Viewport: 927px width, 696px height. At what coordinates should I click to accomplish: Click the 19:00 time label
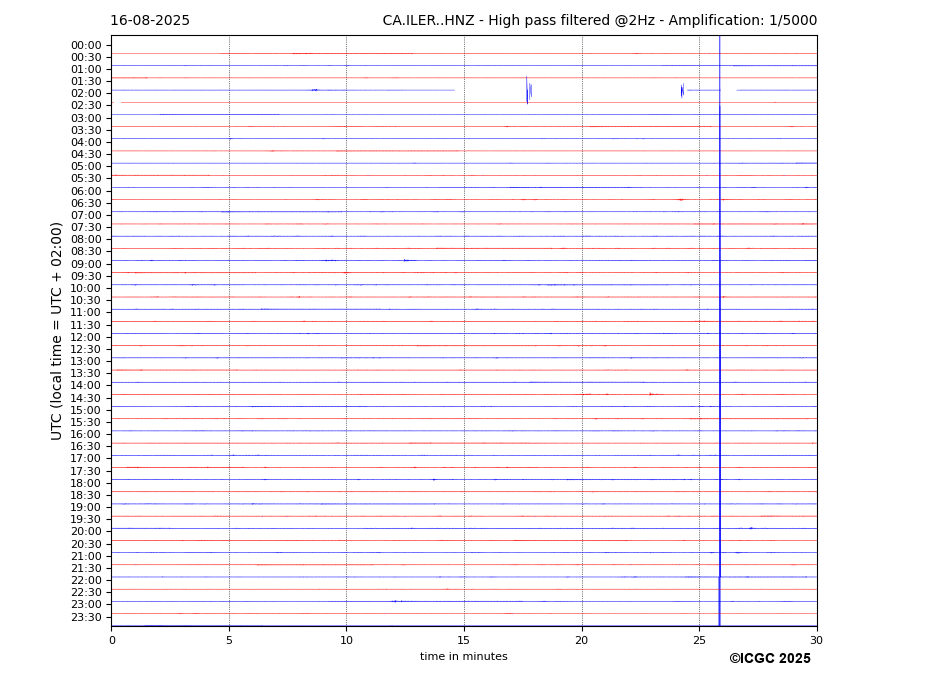pos(86,507)
